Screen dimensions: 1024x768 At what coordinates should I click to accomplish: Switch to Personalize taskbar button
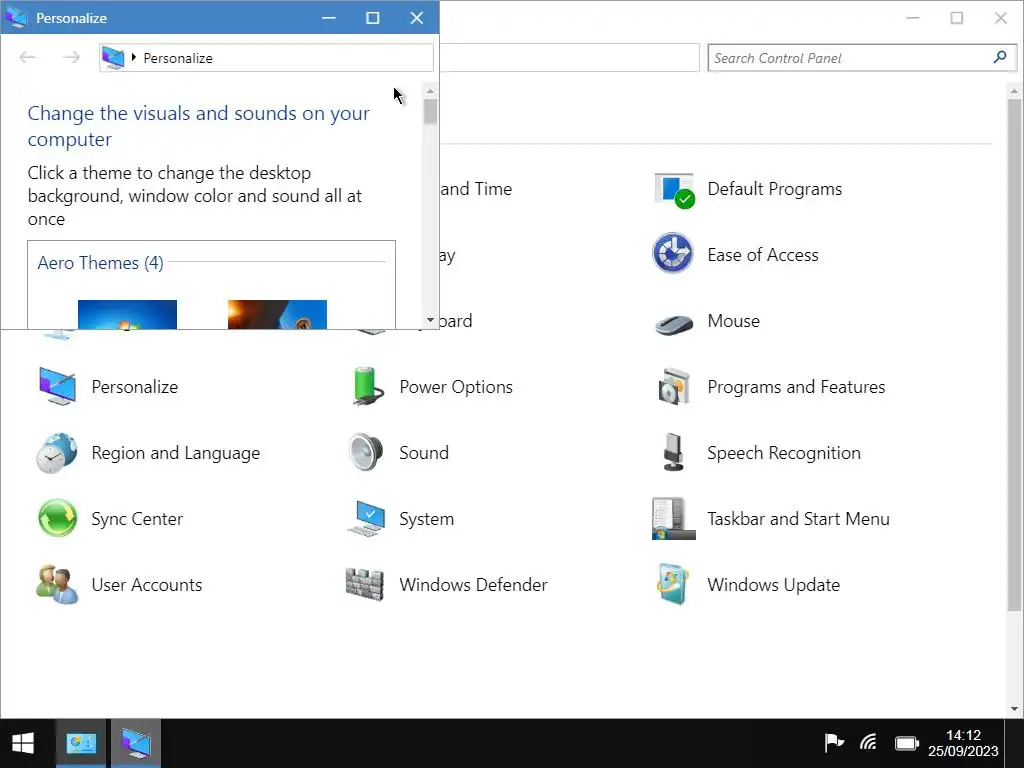(x=136, y=743)
